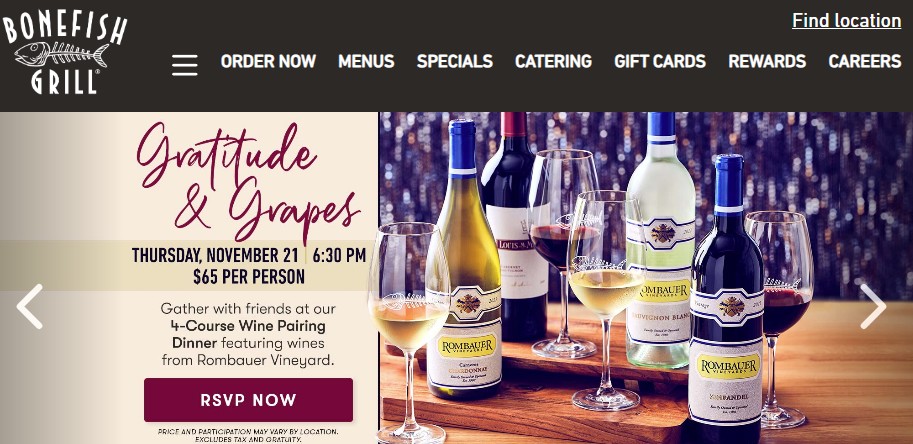Click the 4-Course Wine Pairing Dinner description text

pos(249,334)
